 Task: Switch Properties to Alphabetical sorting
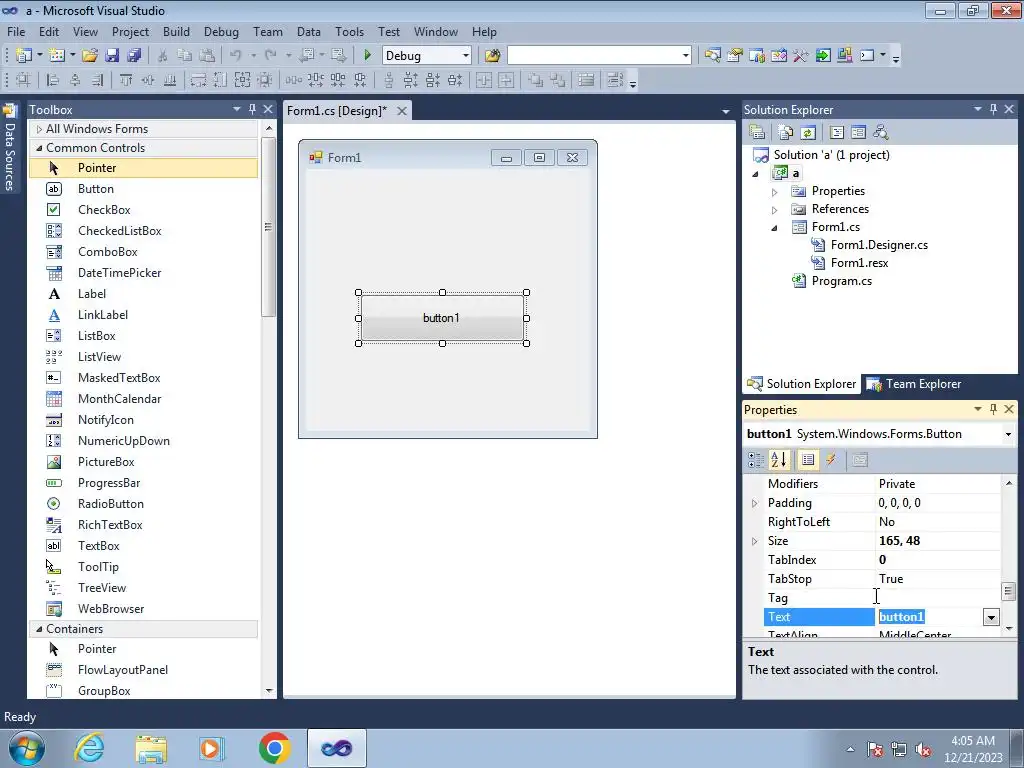point(779,460)
